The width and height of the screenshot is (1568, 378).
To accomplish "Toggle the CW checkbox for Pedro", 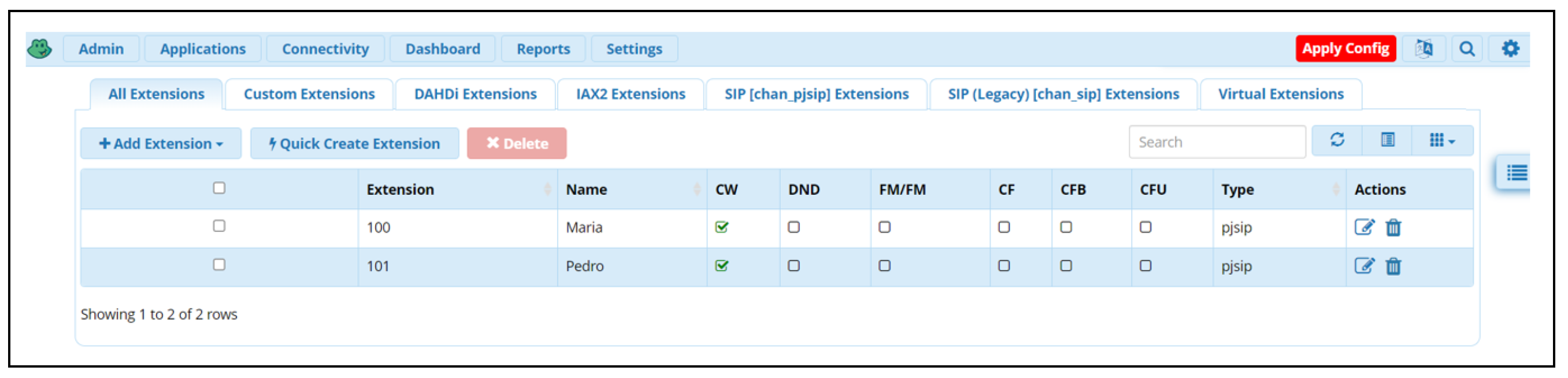I will click(722, 266).
